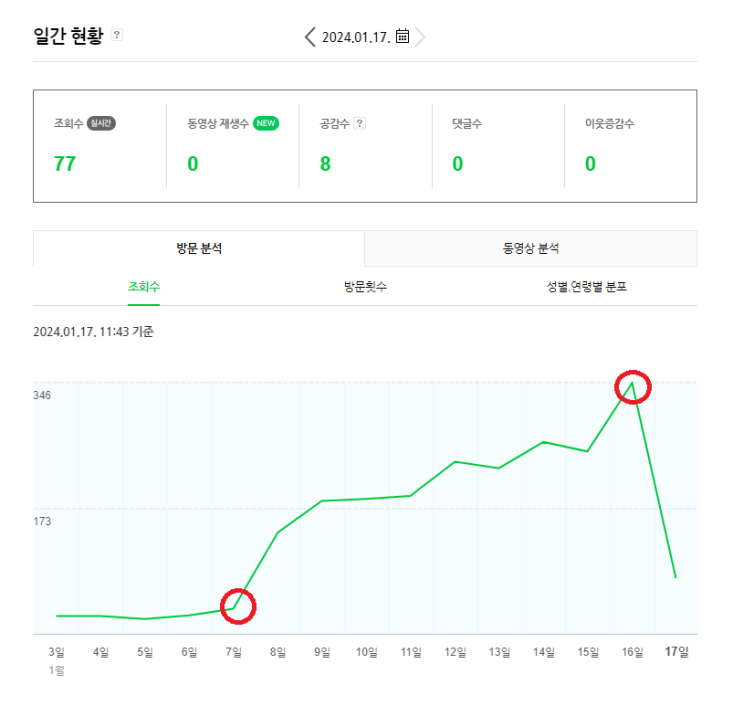743x706 pixels.
Task: Open 성별,연령별 분포 sub-tab
Action: tap(586, 287)
